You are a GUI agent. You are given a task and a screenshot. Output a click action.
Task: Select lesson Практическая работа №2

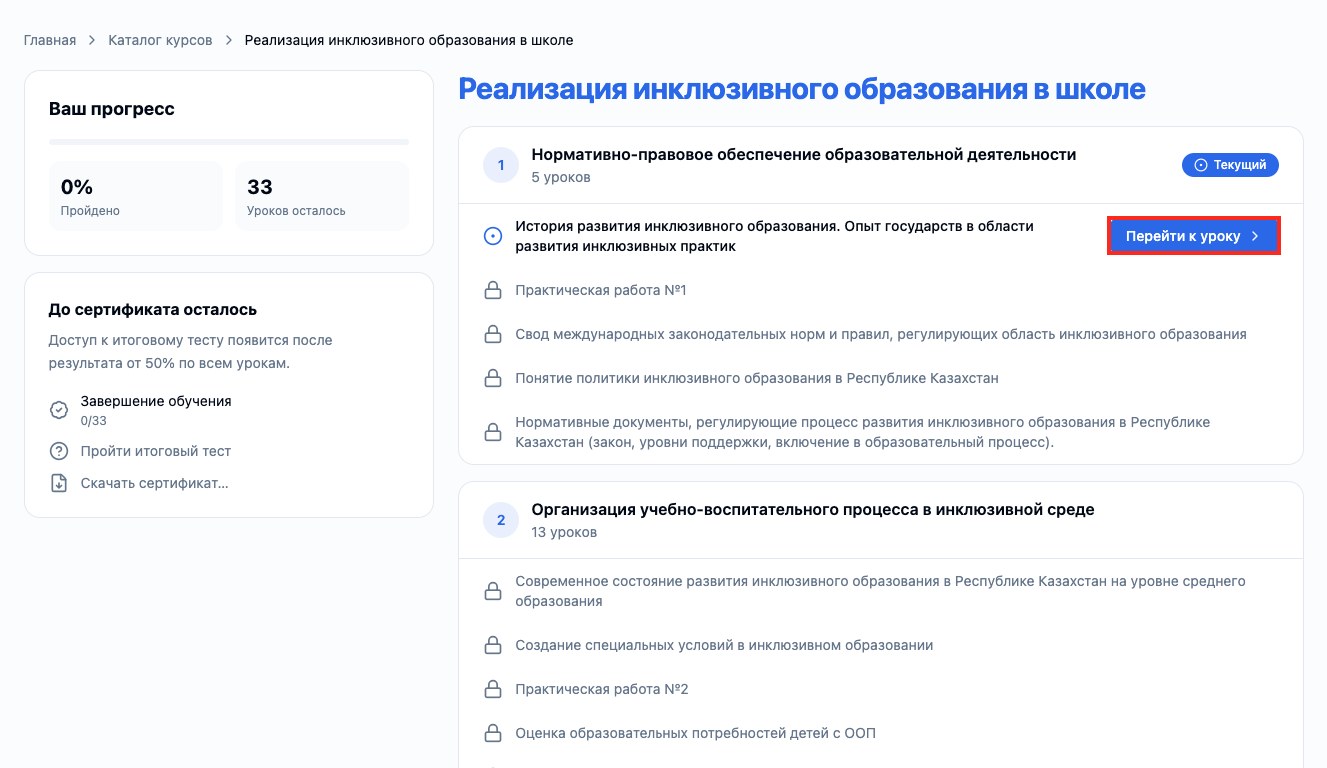[602, 689]
